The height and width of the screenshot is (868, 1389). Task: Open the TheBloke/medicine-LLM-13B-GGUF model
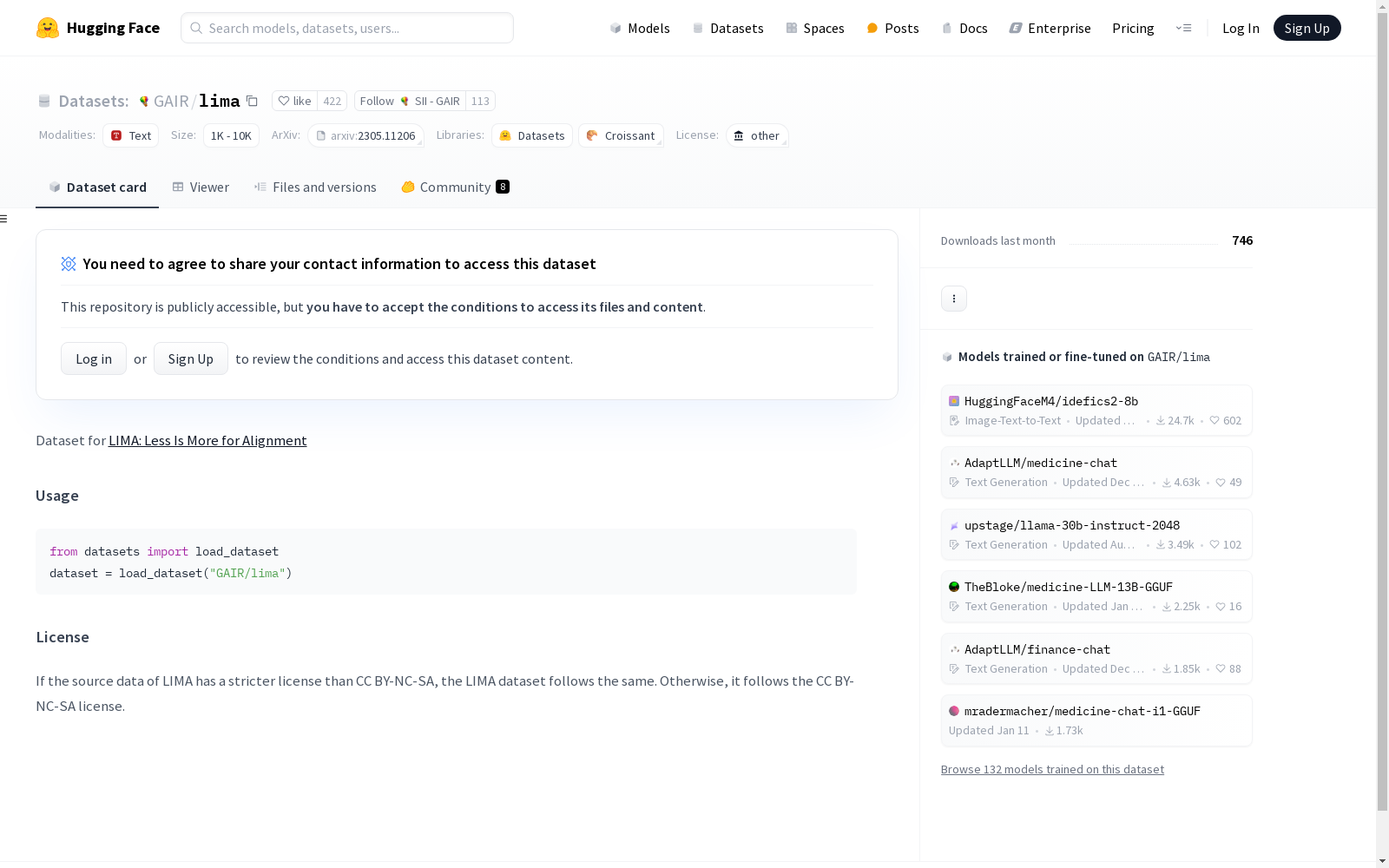pyautogui.click(x=1096, y=596)
